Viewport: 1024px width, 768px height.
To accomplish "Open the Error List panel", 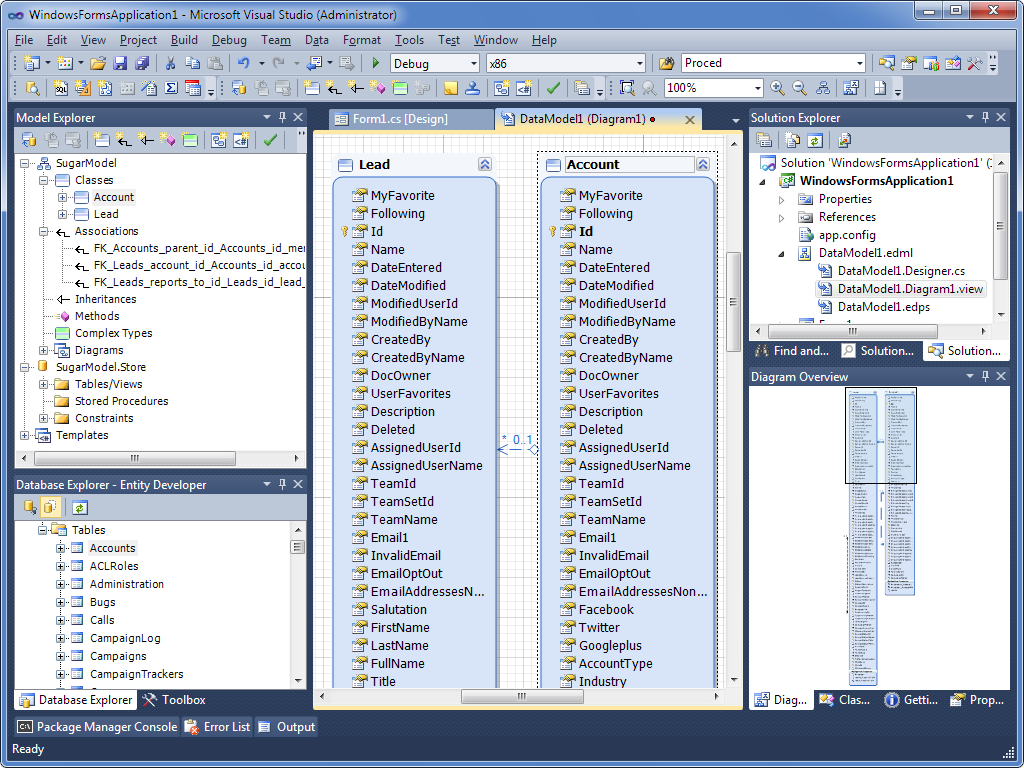I will (217, 727).
